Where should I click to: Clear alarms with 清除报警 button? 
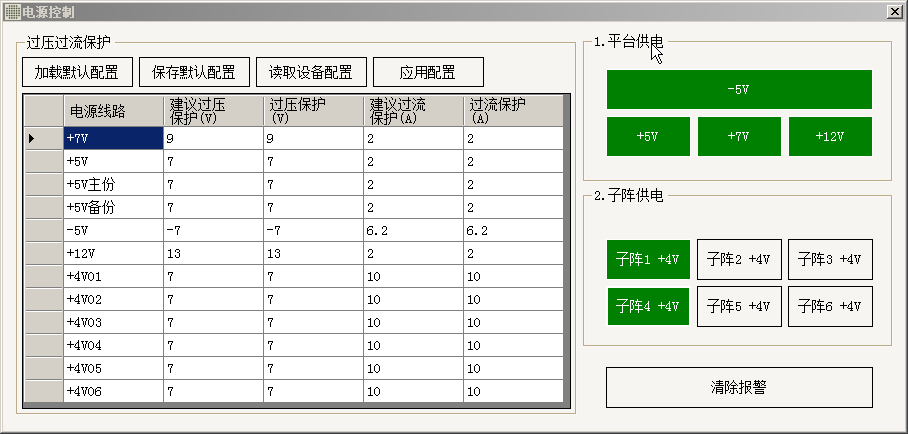(739, 387)
